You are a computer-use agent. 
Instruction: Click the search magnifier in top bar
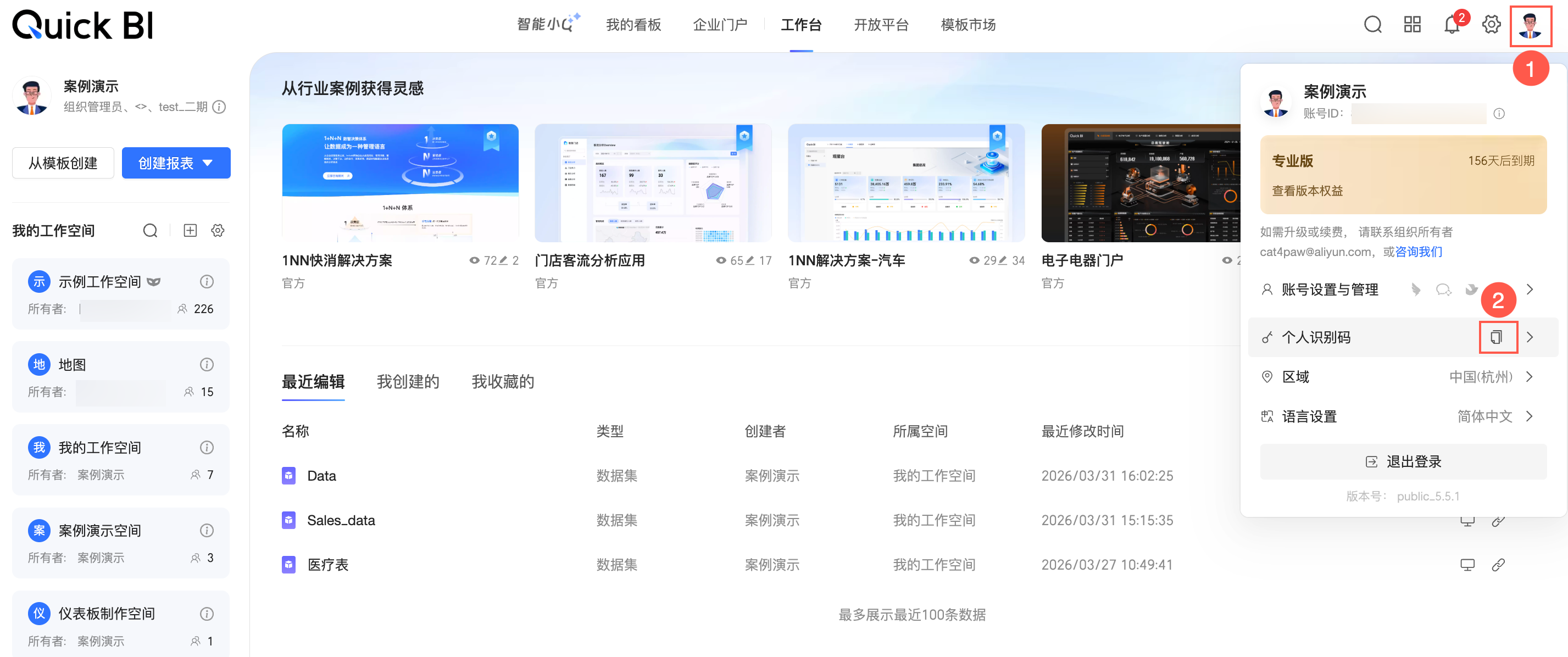(1372, 25)
